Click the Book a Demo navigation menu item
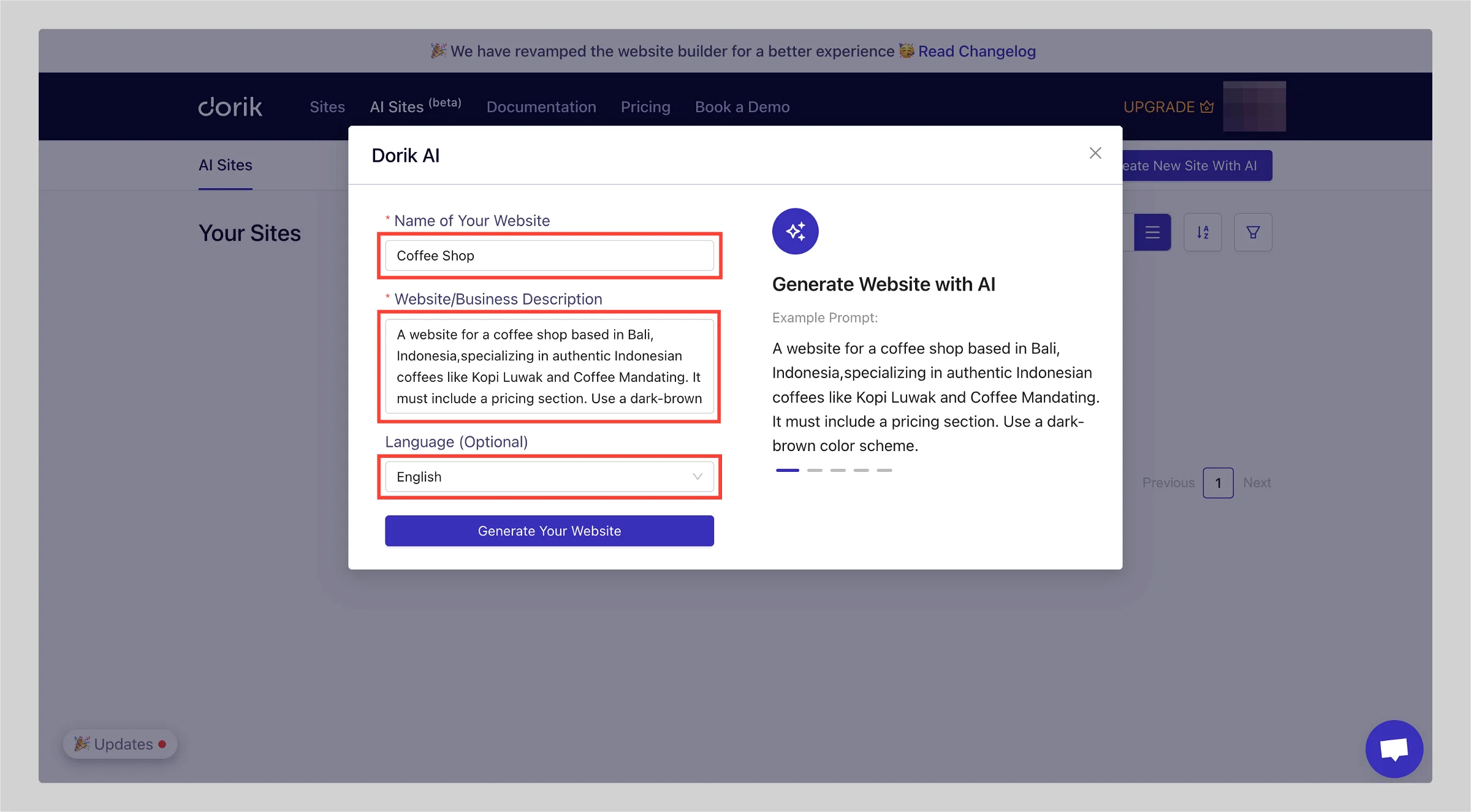The width and height of the screenshot is (1471, 812). tap(742, 106)
